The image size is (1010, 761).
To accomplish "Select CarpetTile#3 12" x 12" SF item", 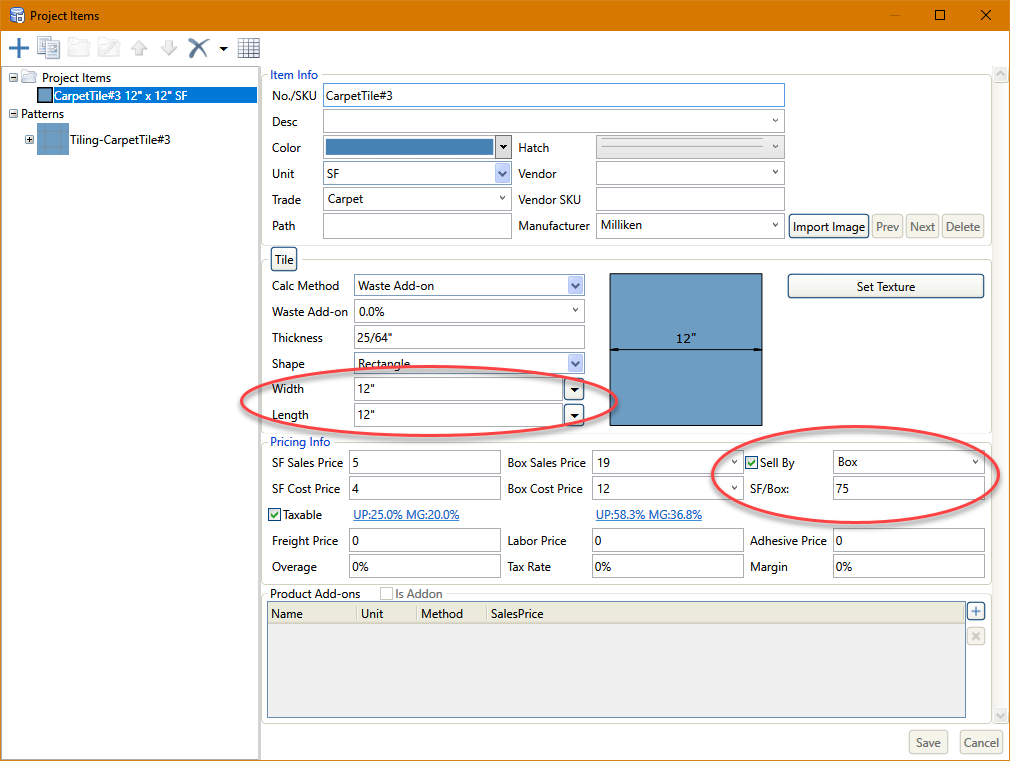I will coord(120,95).
